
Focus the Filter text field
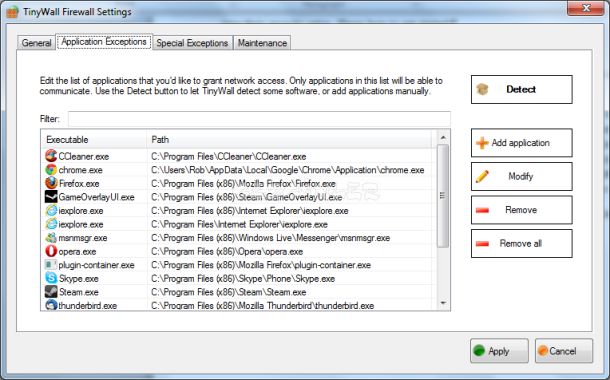pos(259,119)
